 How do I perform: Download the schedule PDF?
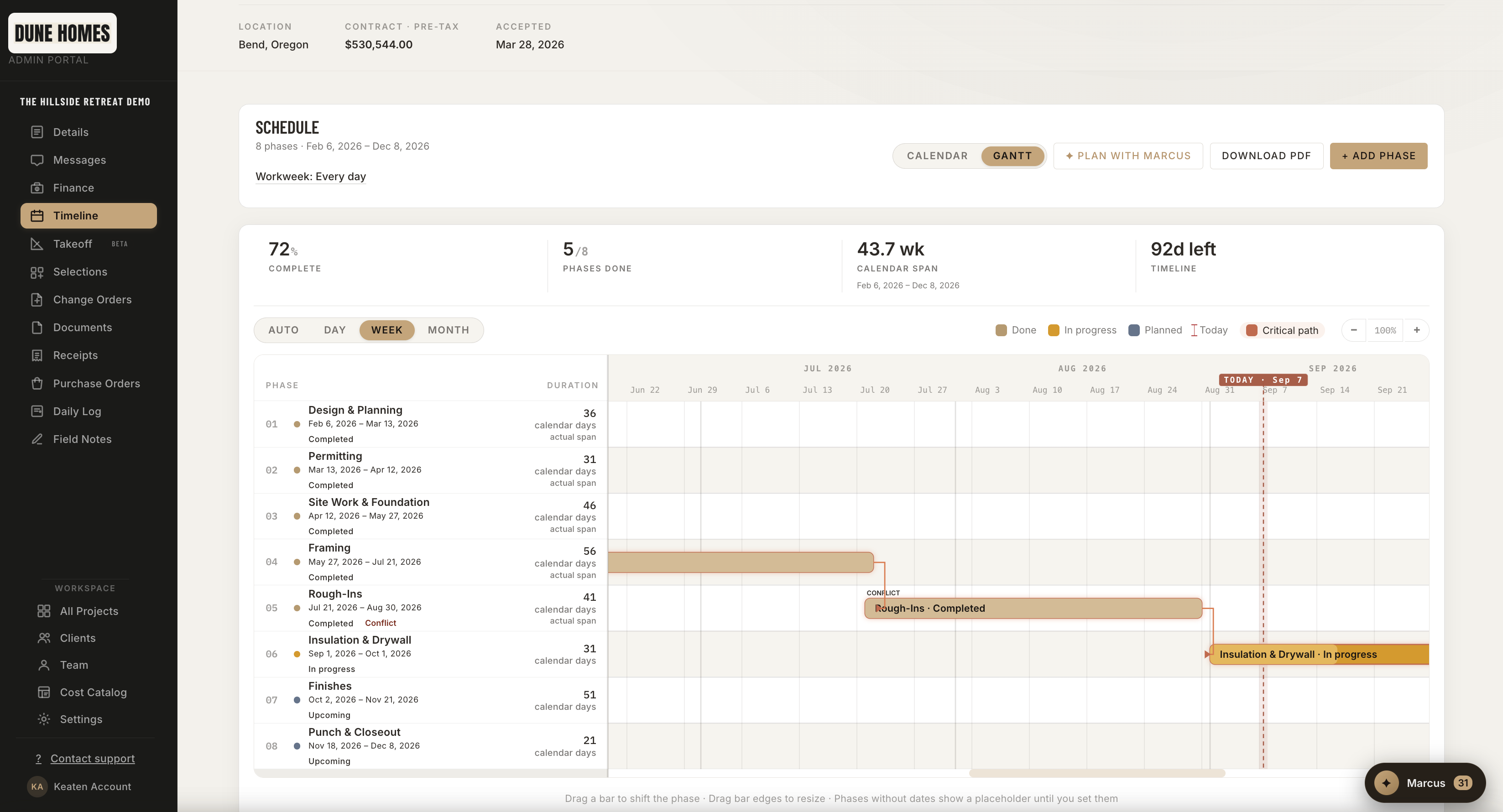pyautogui.click(x=1266, y=156)
